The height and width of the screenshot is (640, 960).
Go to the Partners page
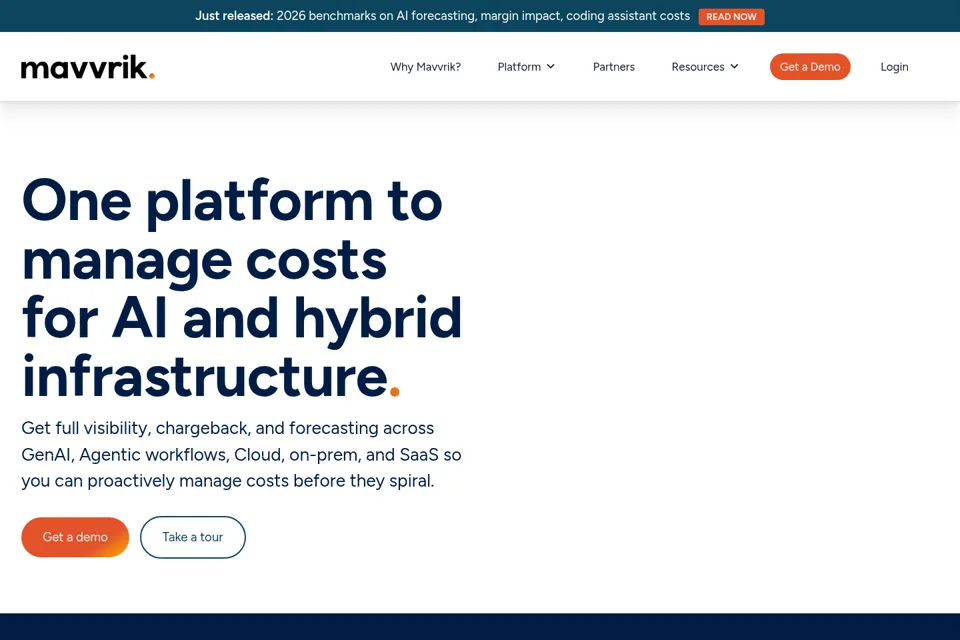[613, 67]
